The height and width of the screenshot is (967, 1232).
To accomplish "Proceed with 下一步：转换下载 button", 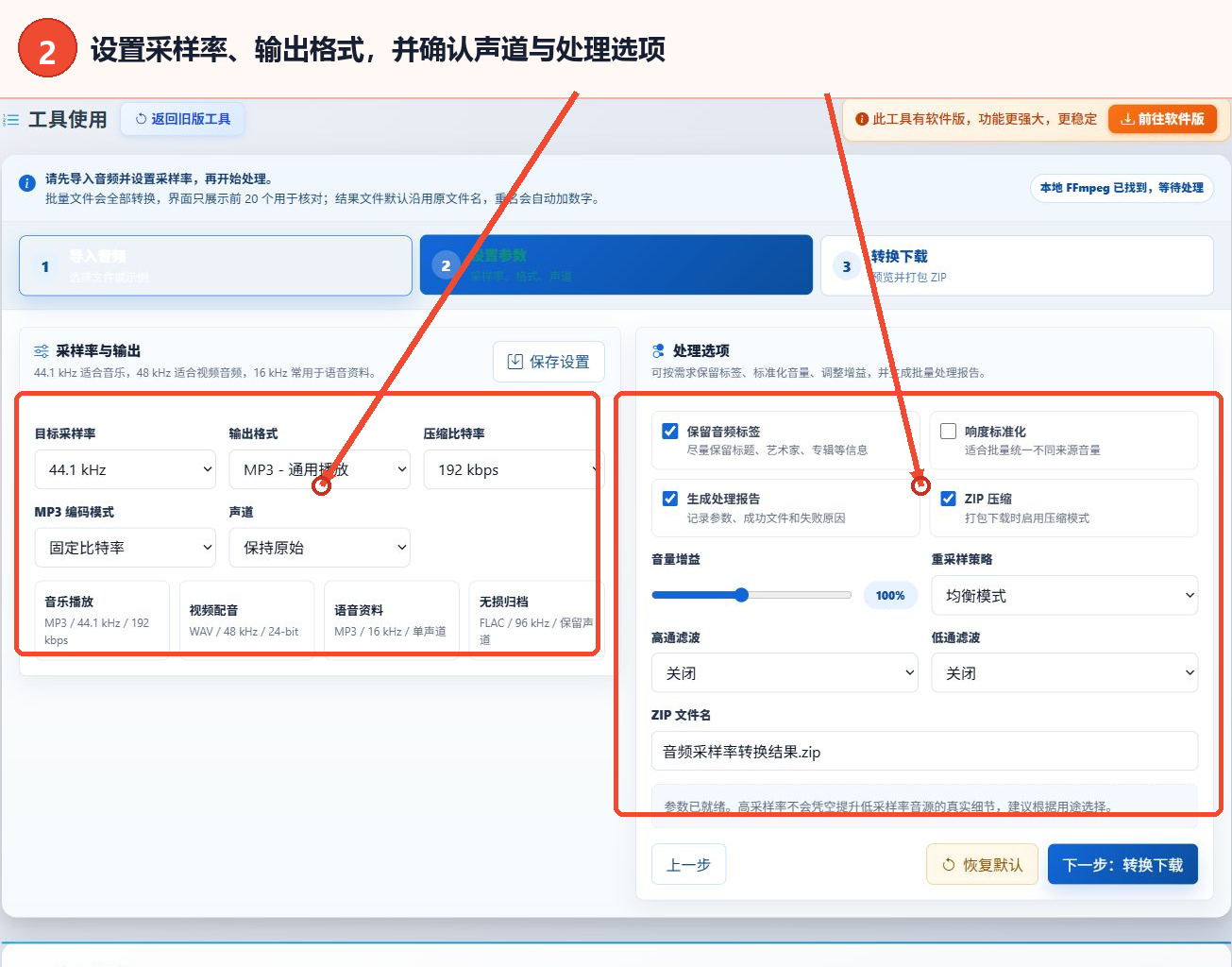I will pos(1122,864).
